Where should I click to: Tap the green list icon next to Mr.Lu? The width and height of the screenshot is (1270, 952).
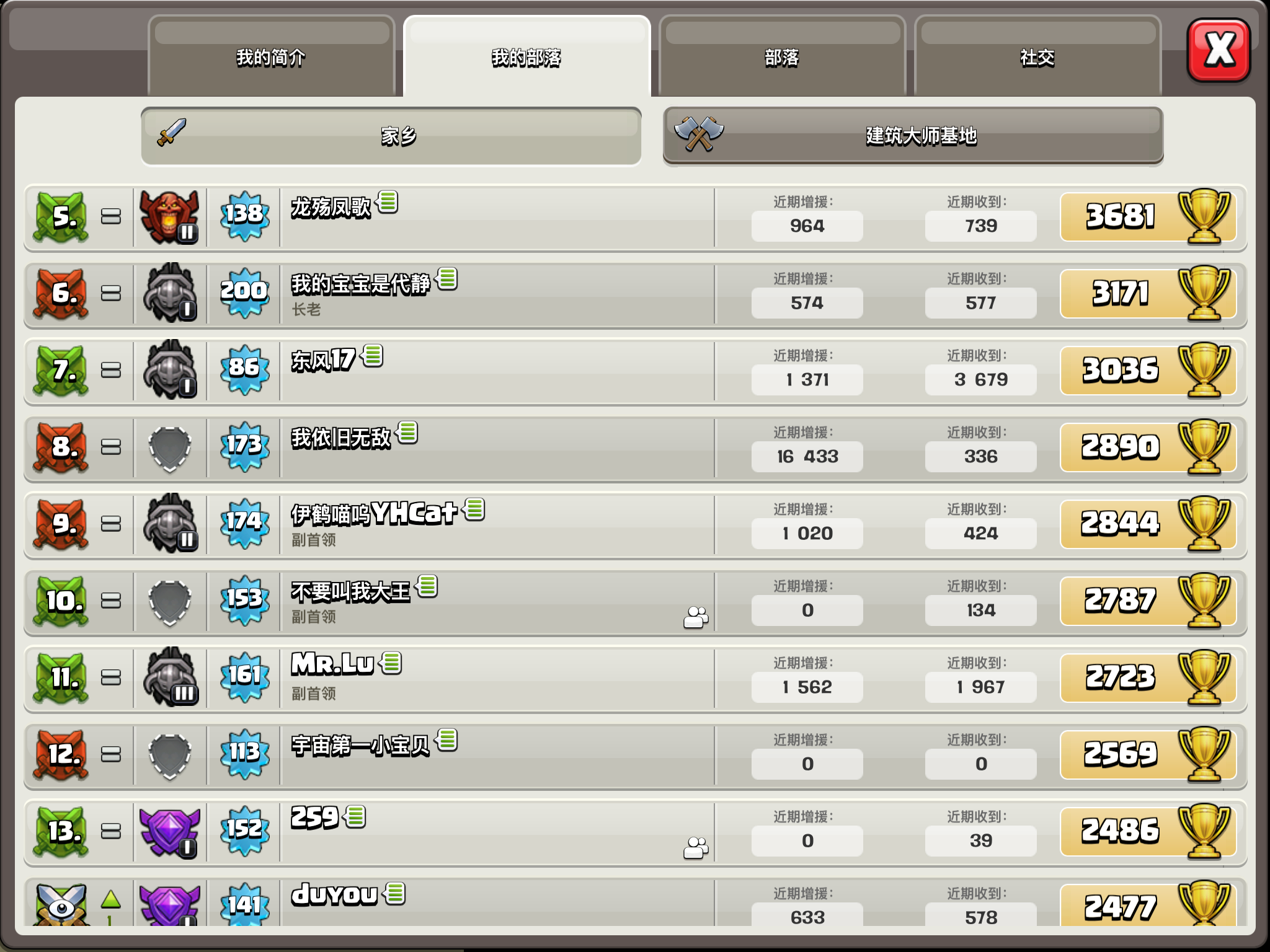point(391,663)
